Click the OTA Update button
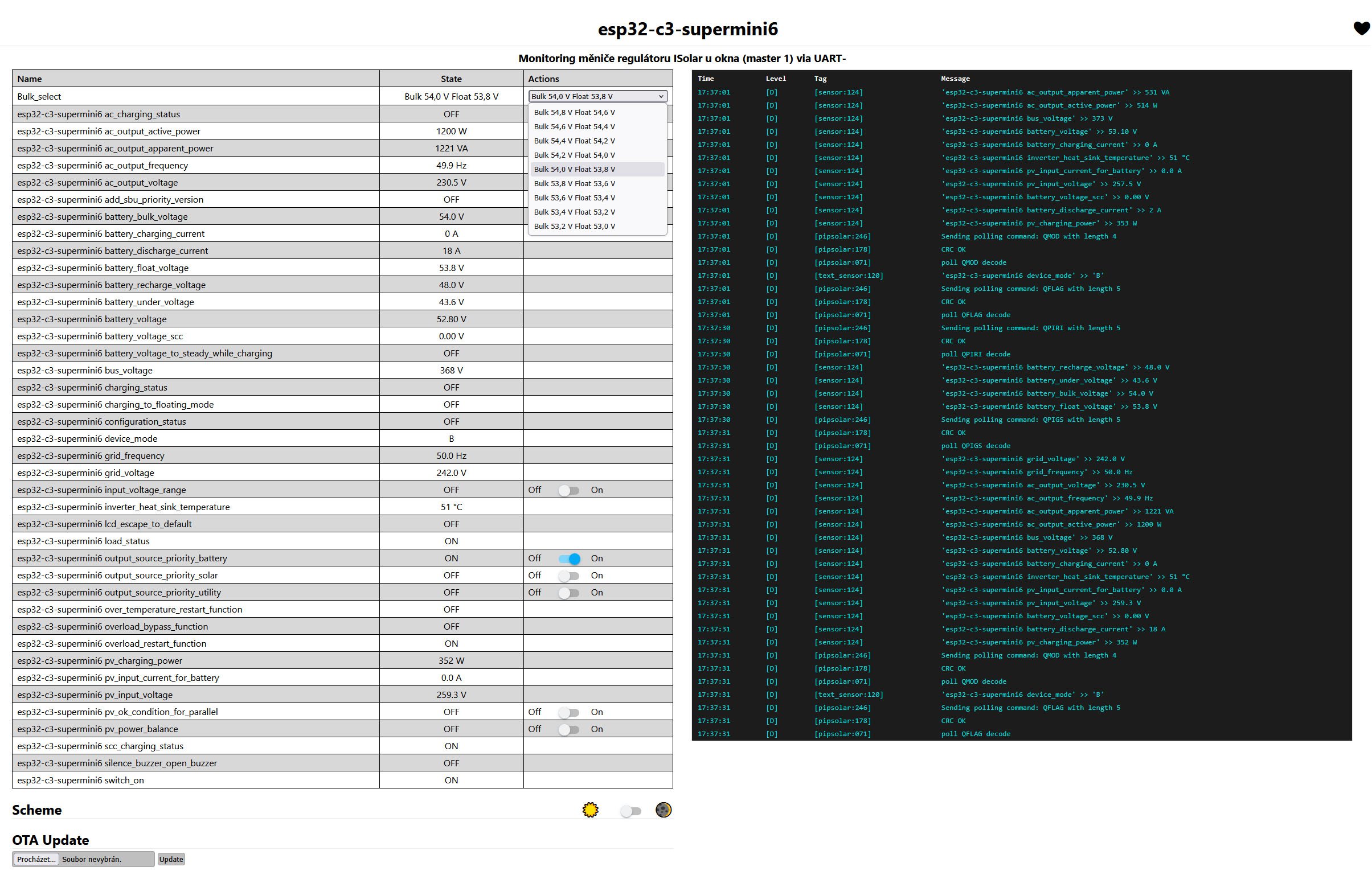The width and height of the screenshot is (1372, 879). tap(171, 860)
